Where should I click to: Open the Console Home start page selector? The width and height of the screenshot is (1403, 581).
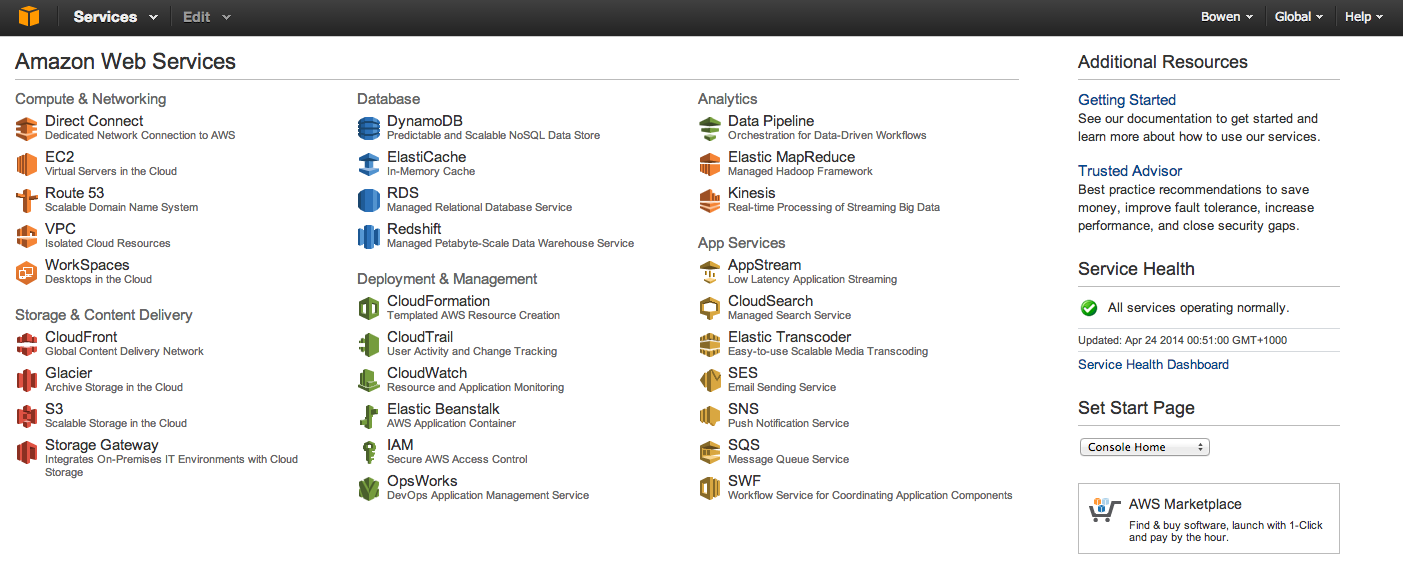click(1145, 447)
